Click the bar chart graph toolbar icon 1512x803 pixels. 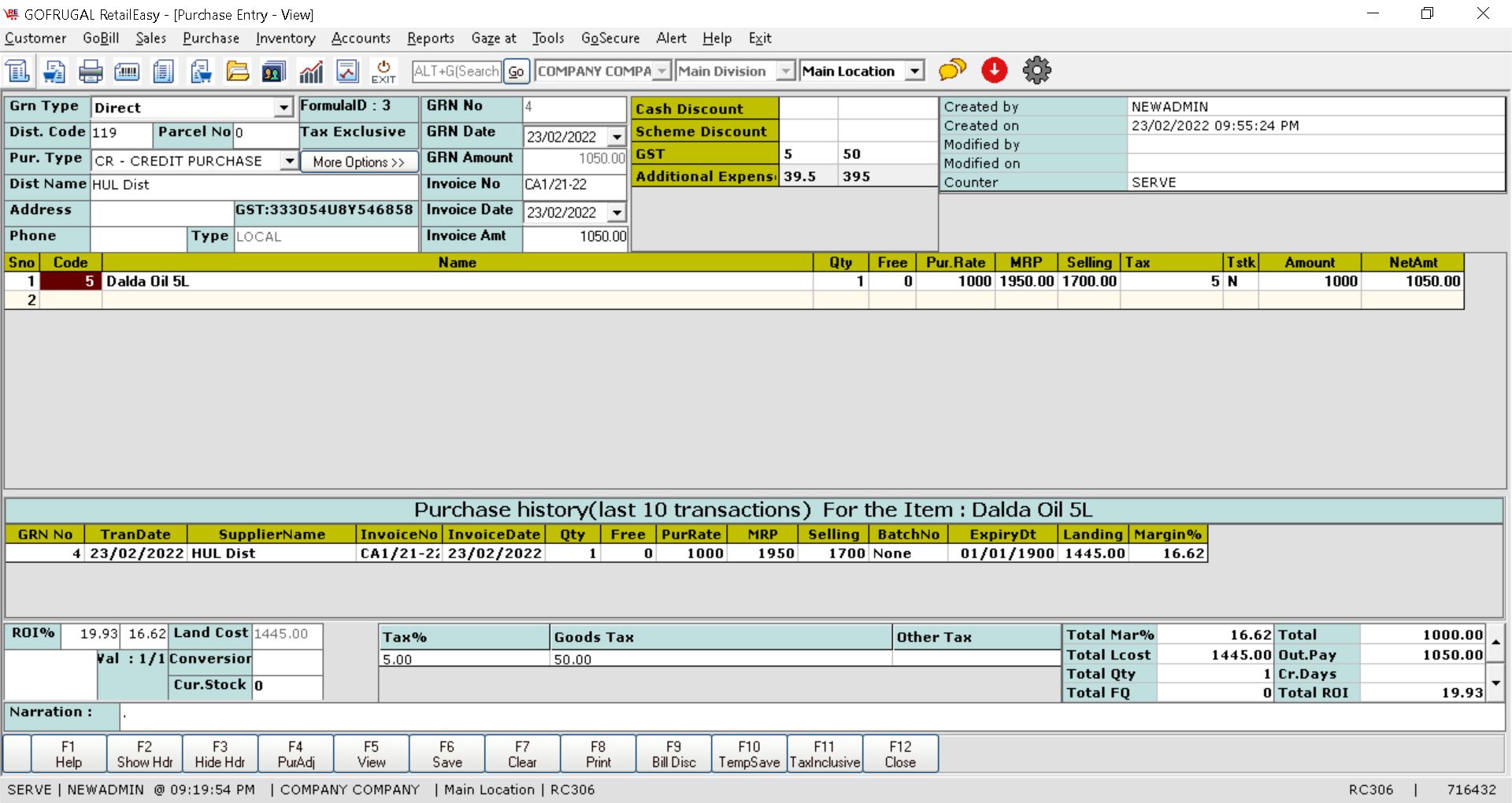(311, 72)
